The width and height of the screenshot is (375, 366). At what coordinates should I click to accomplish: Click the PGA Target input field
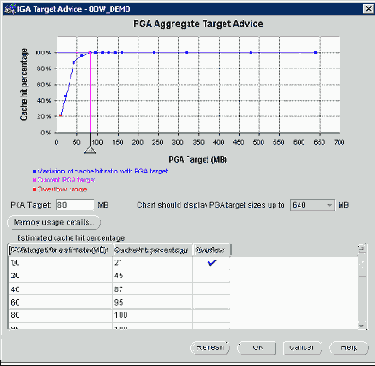pyautogui.click(x=75, y=205)
